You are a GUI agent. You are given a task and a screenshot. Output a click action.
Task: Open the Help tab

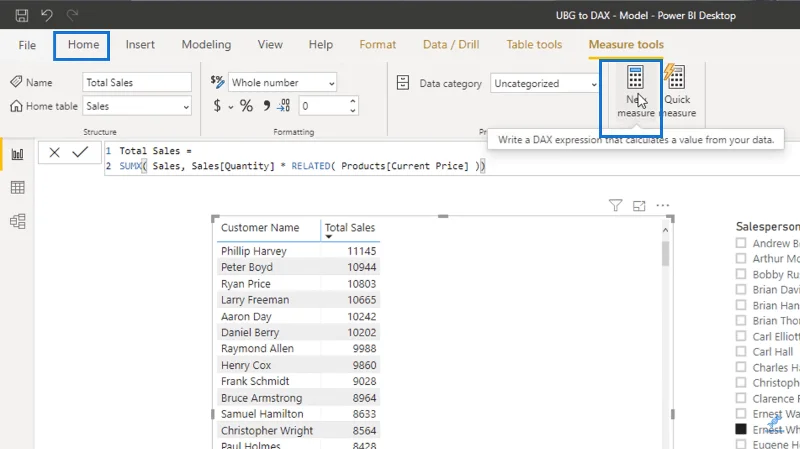pyautogui.click(x=320, y=44)
